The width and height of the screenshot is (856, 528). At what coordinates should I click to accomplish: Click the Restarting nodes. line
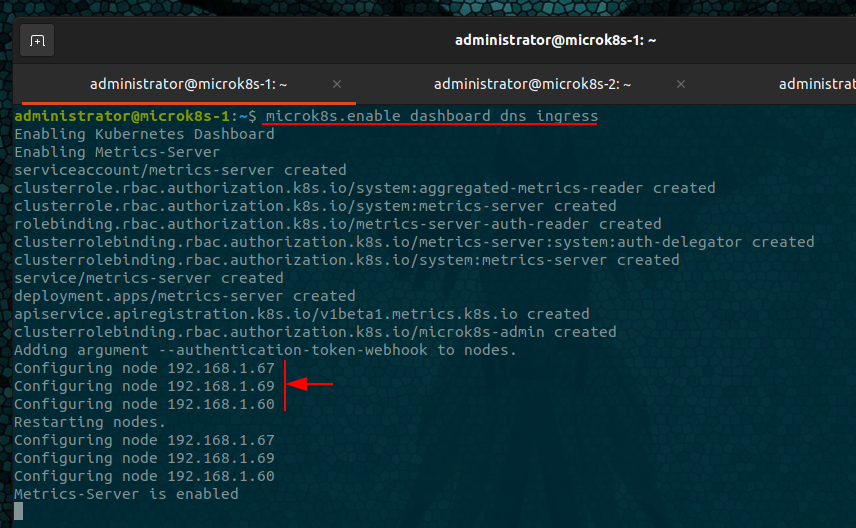pos(90,423)
